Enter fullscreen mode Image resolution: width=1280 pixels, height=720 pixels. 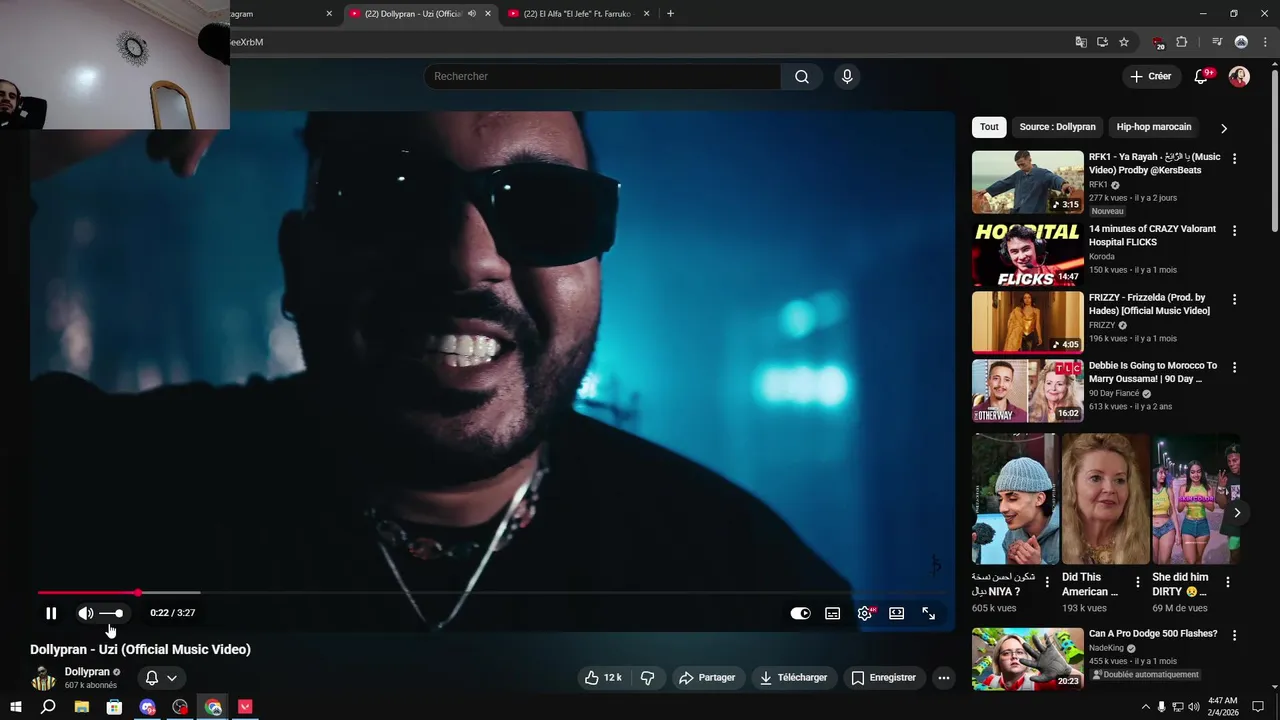coord(929,613)
